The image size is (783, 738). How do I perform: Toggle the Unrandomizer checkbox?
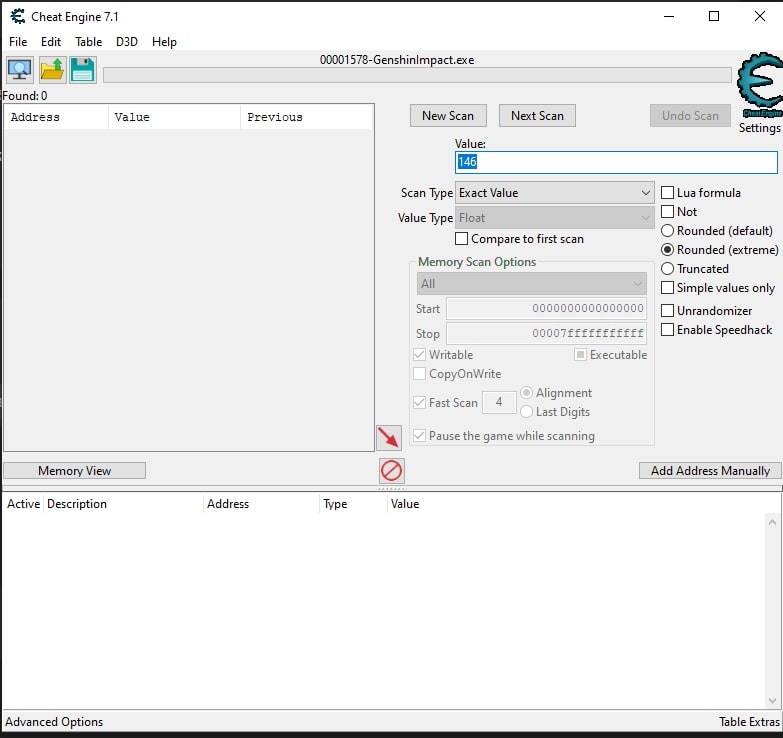pyautogui.click(x=668, y=311)
